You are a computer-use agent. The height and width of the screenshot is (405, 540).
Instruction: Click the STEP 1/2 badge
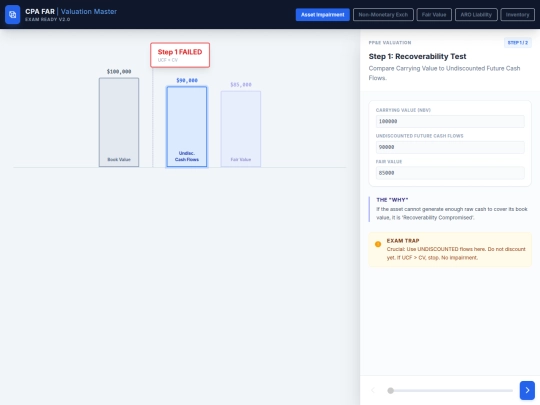click(518, 43)
